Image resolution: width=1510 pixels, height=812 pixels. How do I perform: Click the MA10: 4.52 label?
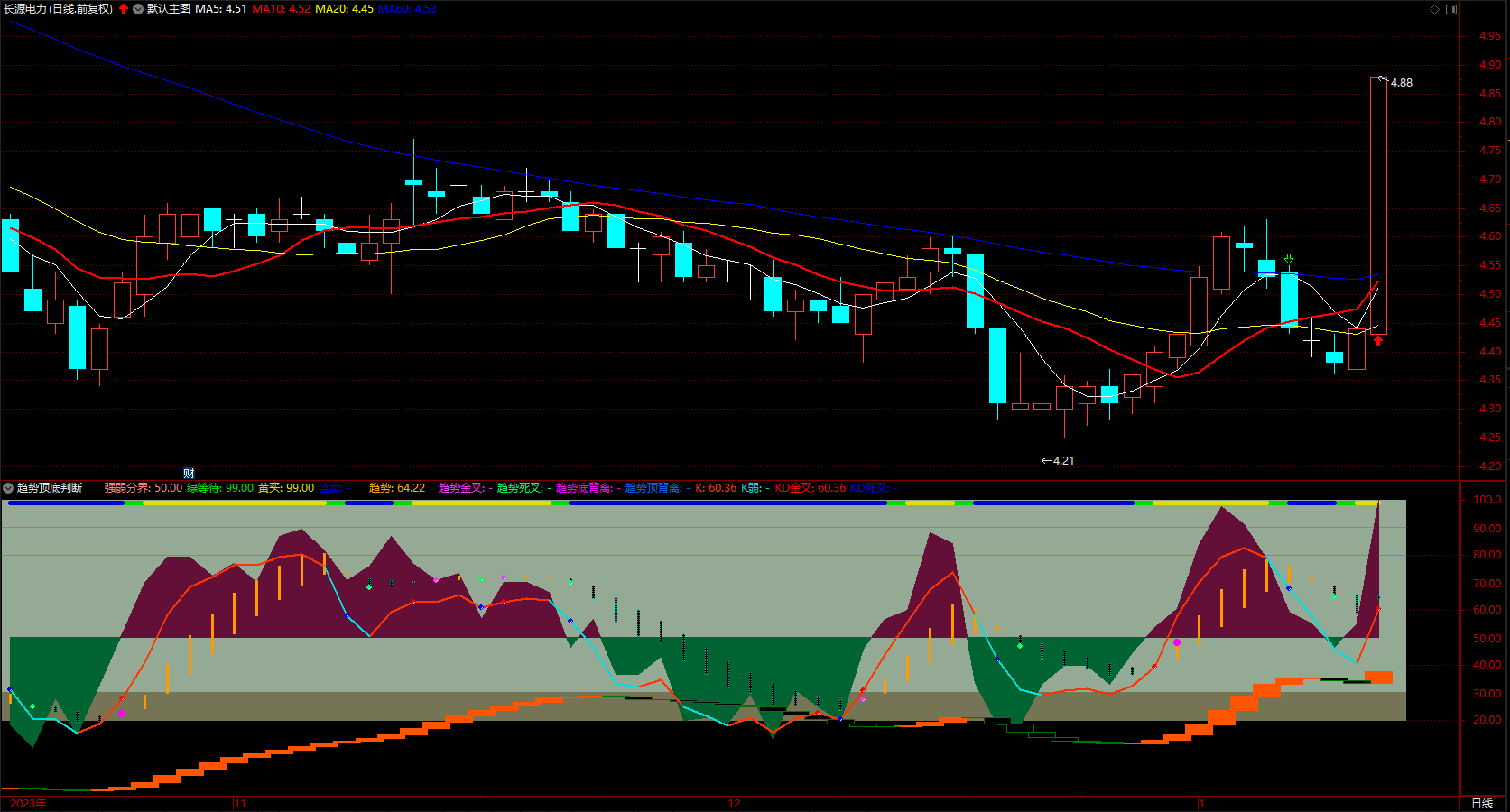click(x=282, y=9)
